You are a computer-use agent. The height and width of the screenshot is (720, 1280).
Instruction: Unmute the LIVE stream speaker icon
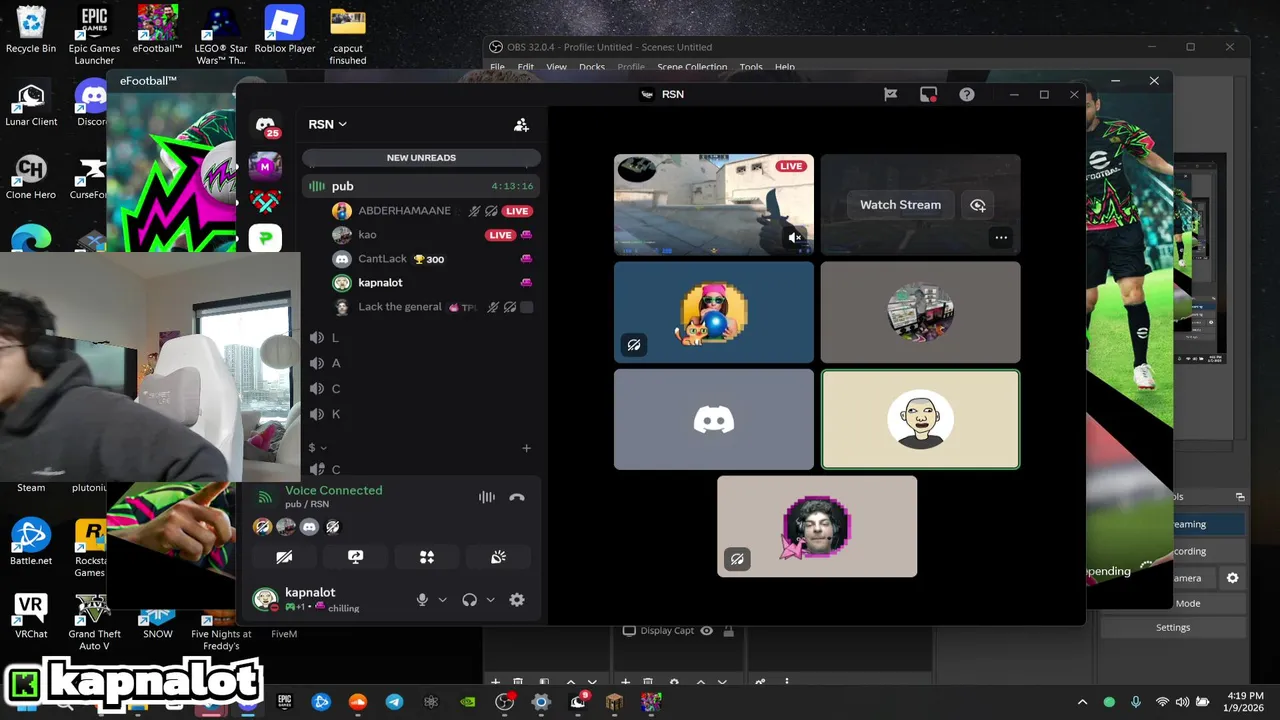coord(795,238)
